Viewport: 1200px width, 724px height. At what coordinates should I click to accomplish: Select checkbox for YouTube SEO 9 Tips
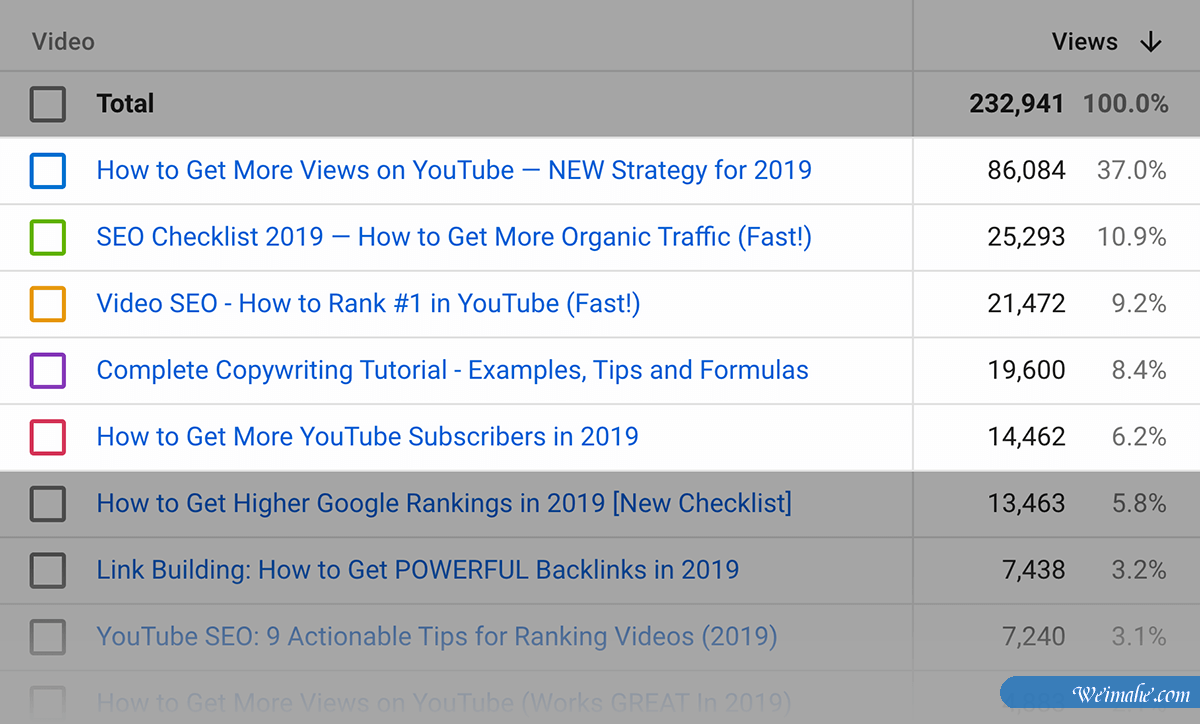click(48, 636)
